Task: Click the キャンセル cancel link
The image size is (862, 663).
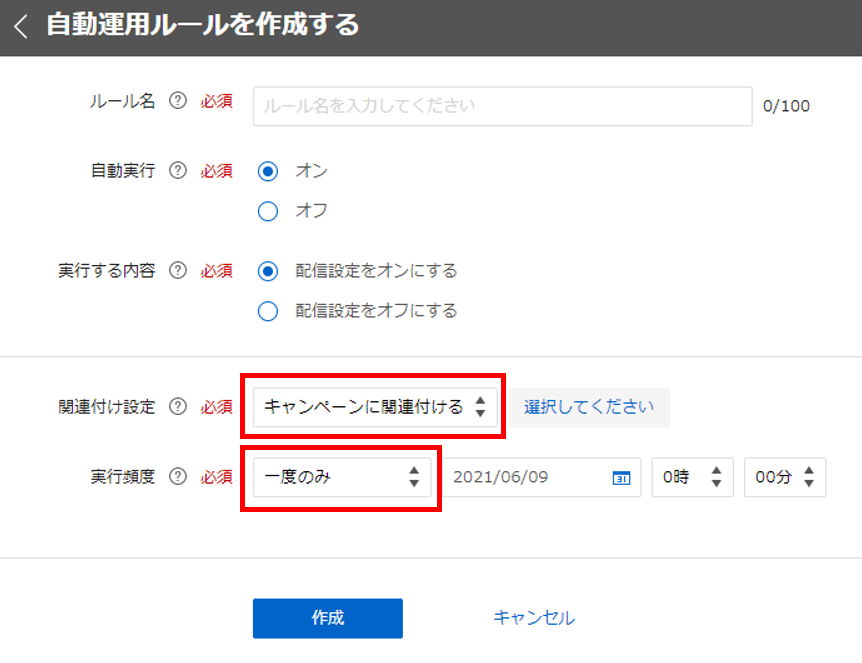Action: coord(534,618)
